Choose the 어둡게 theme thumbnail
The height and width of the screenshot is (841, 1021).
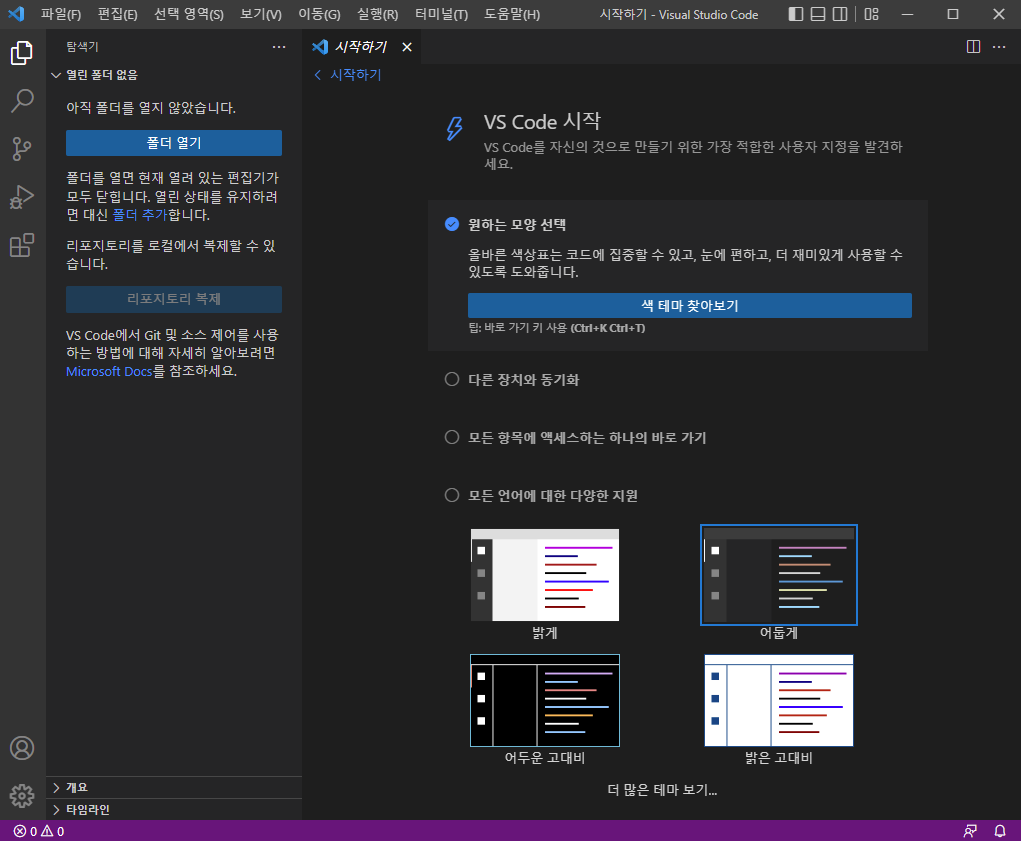[x=779, y=575]
